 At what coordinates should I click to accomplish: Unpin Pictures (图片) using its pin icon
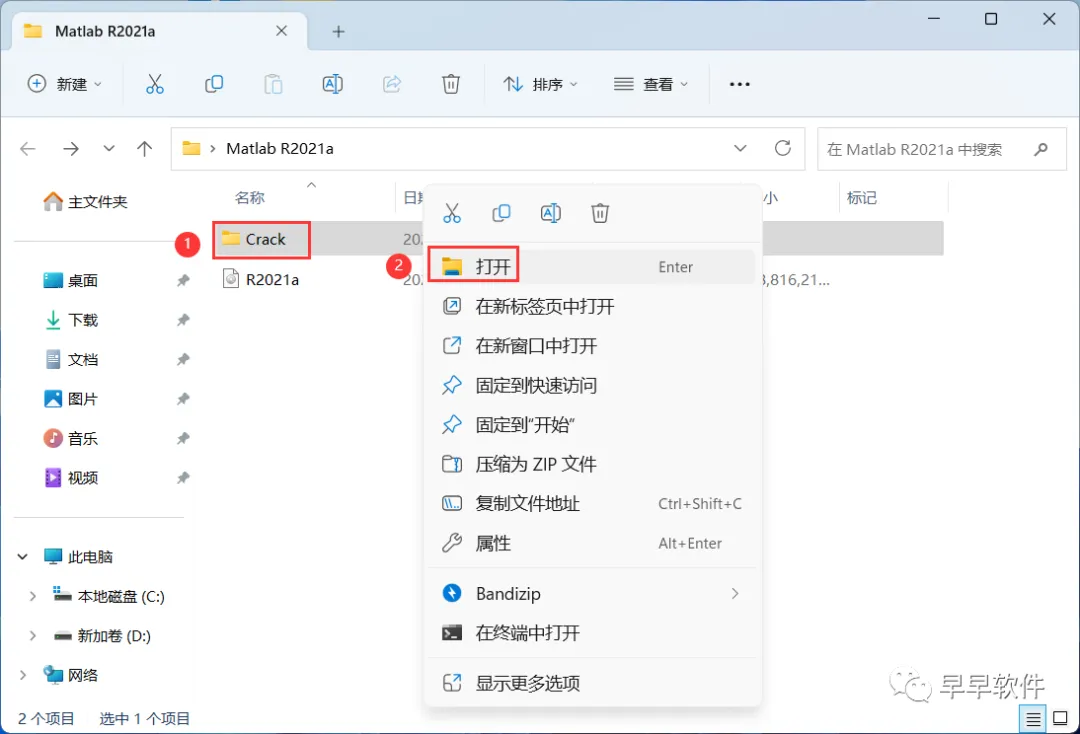pos(183,399)
